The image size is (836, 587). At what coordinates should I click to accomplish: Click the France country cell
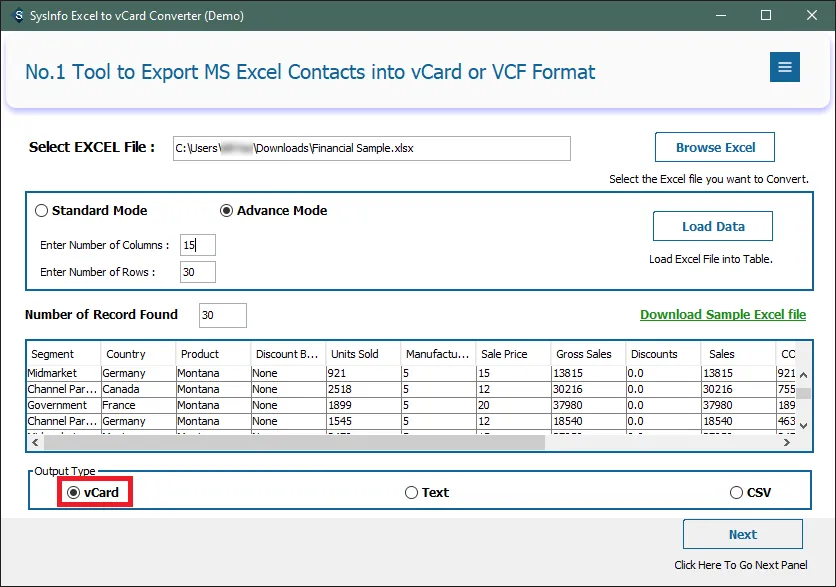pyautogui.click(x=138, y=405)
